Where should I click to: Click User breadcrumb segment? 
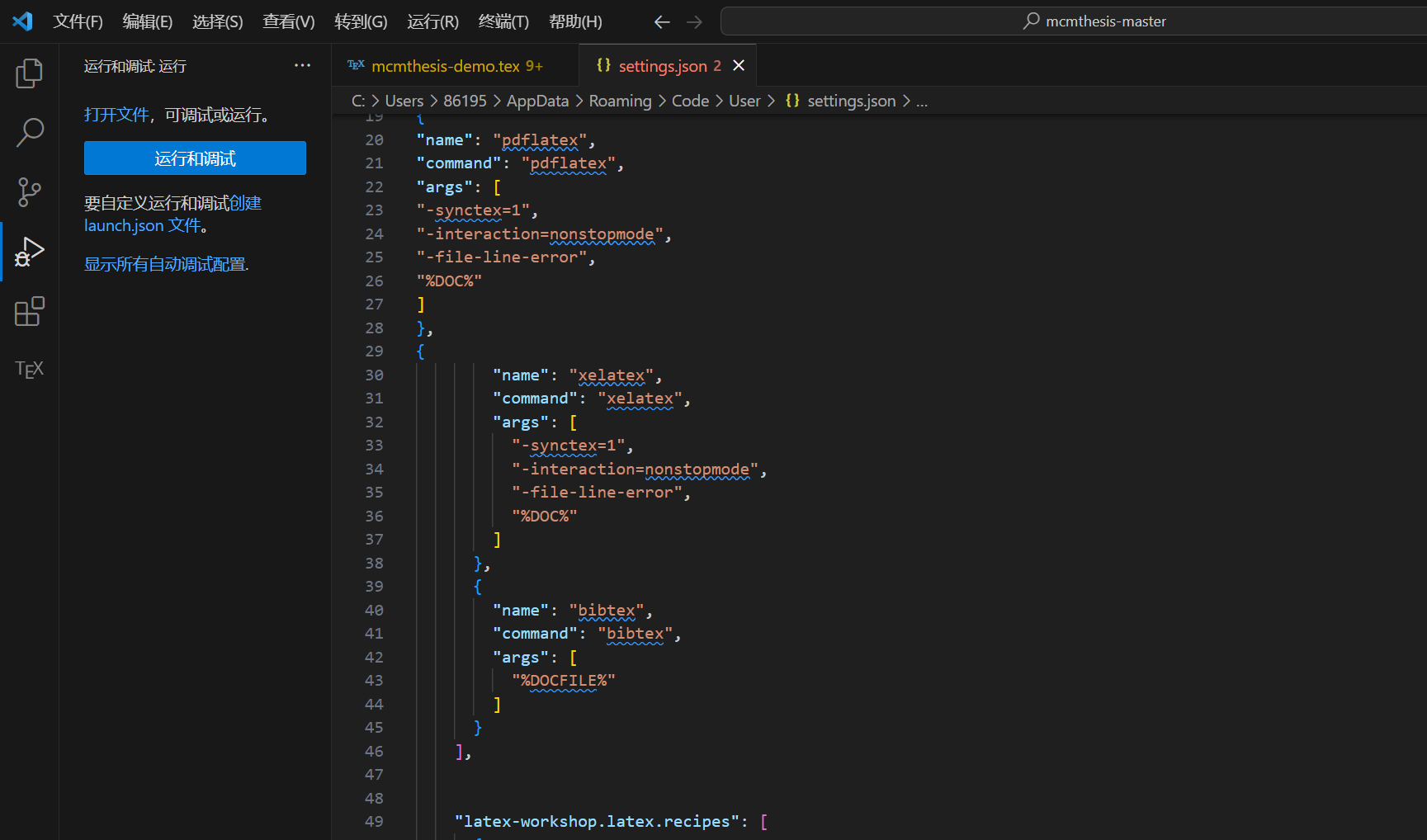point(744,101)
